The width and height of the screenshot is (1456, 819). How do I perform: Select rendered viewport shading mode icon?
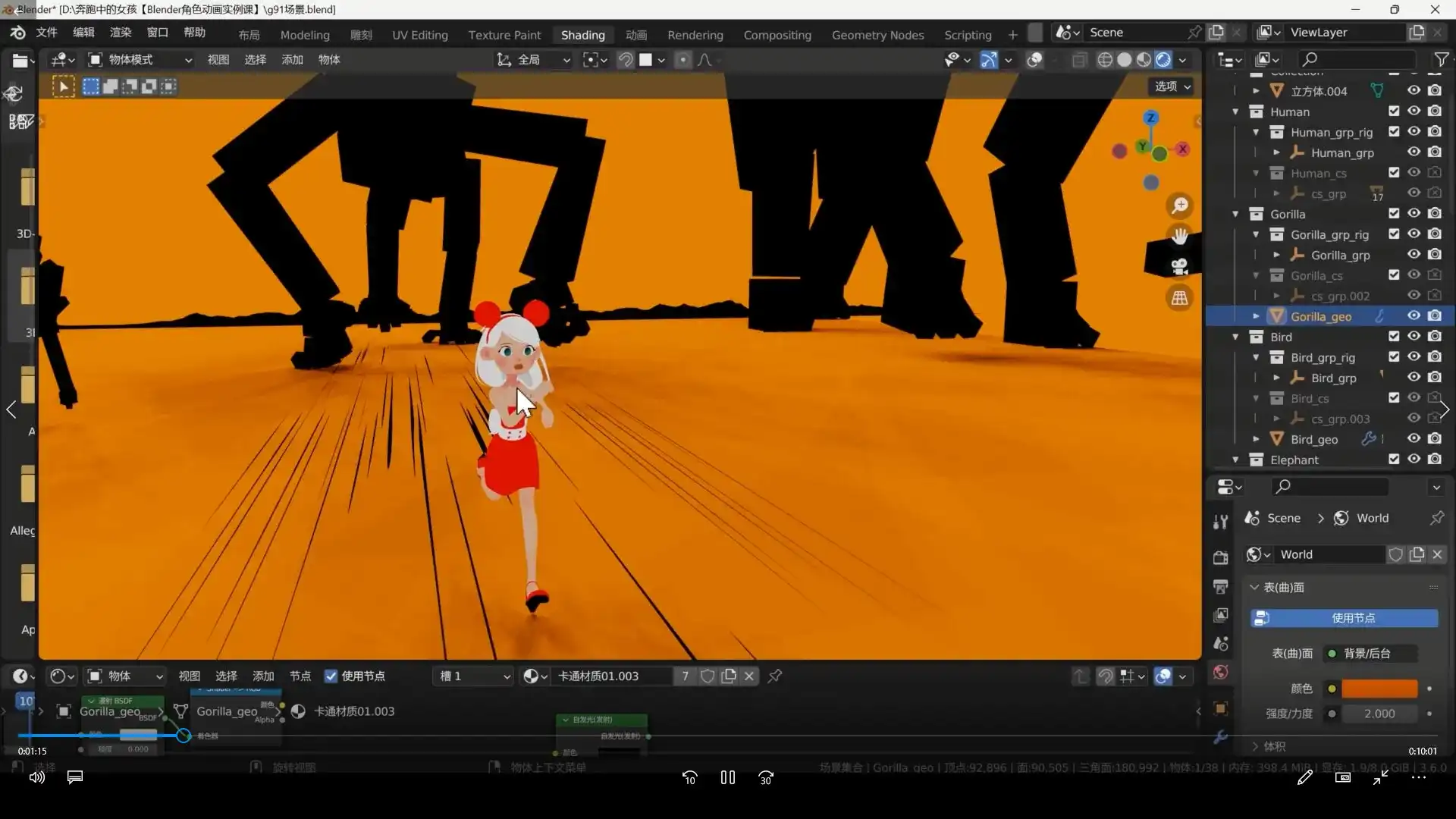click(x=1163, y=60)
